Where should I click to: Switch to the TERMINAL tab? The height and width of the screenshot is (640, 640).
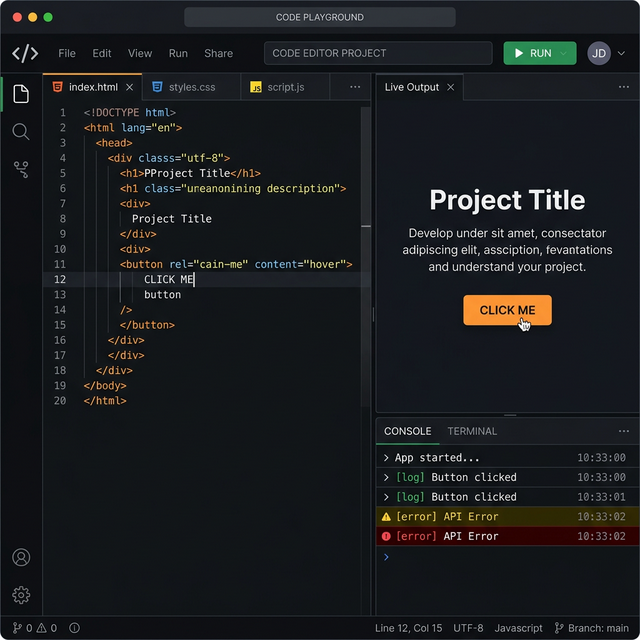(472, 431)
